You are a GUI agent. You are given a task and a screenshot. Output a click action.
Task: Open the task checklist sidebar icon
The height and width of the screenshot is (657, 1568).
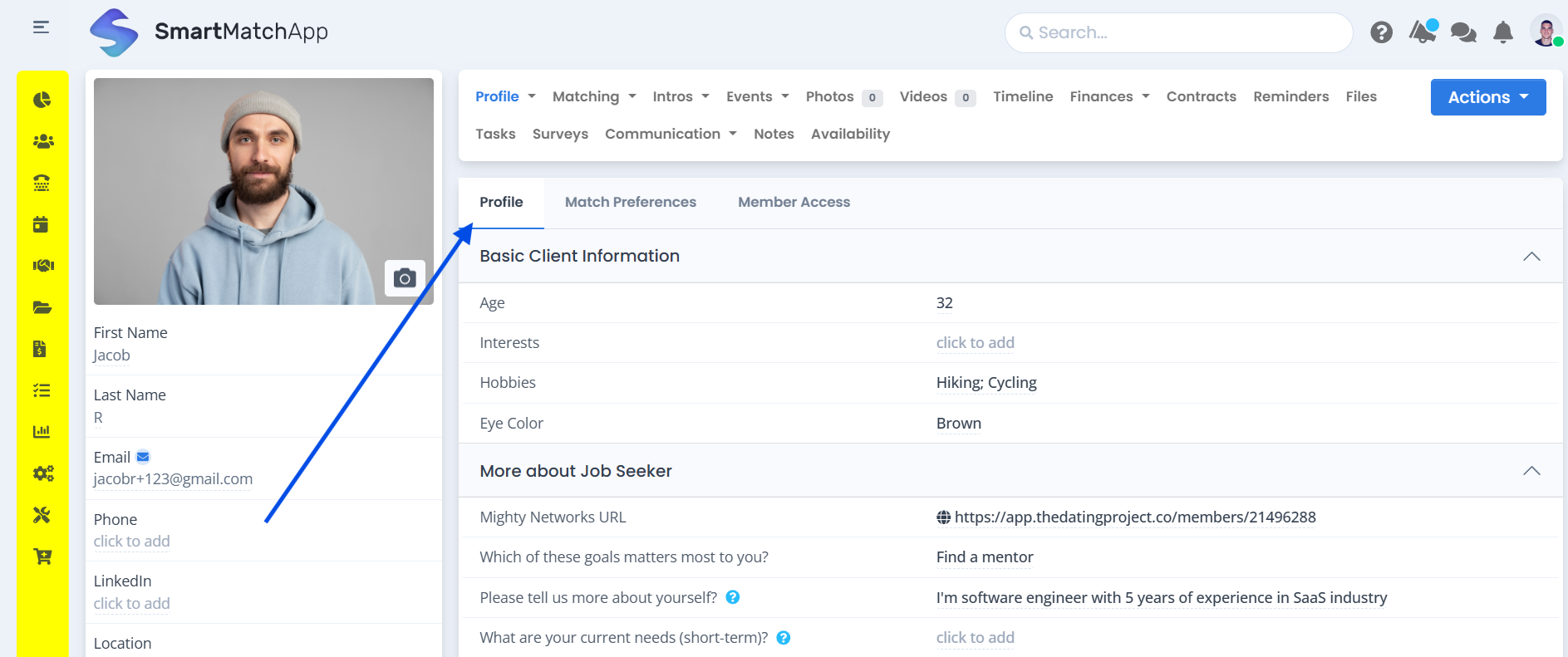(x=42, y=390)
